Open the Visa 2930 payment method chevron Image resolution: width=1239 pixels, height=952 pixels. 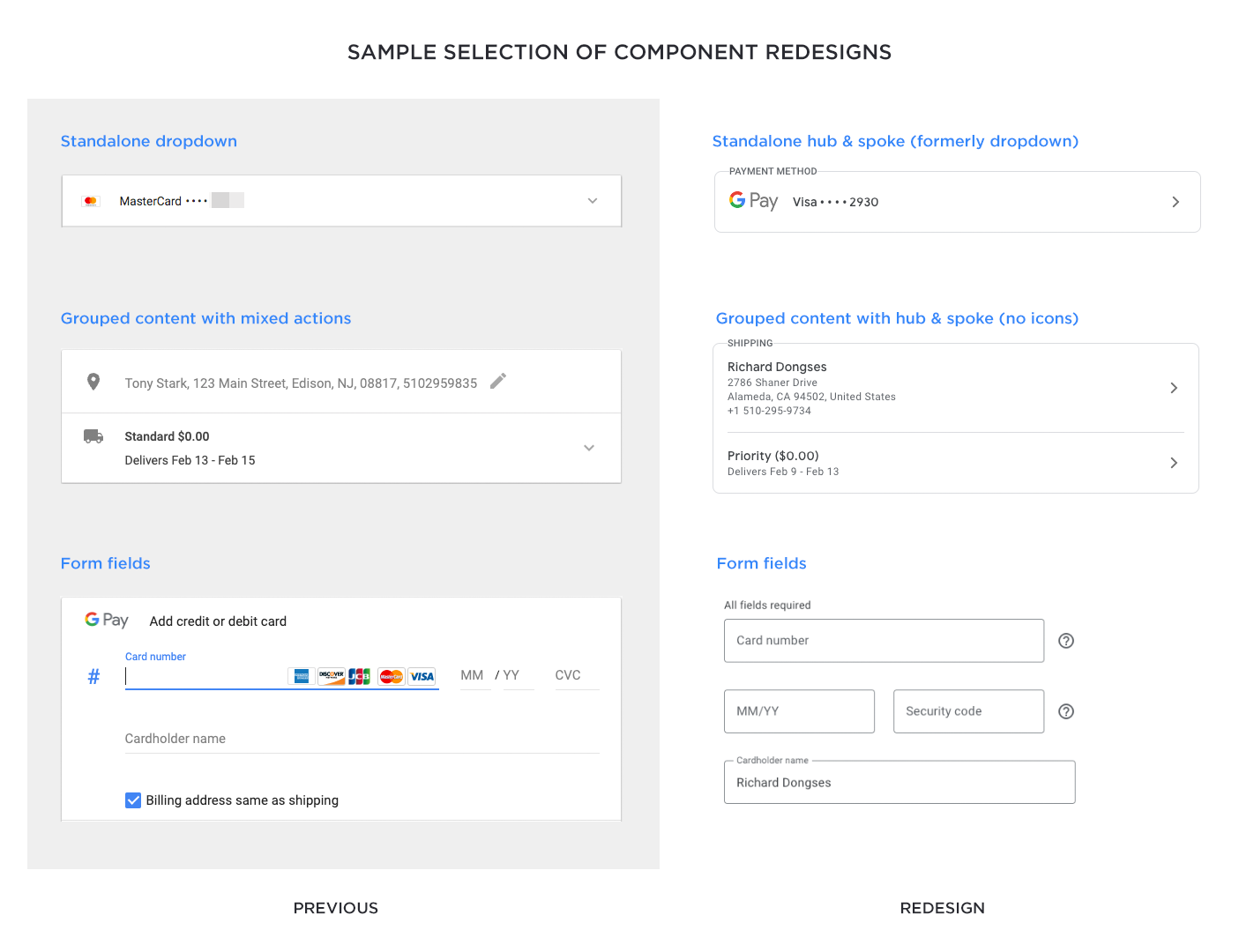(1176, 202)
